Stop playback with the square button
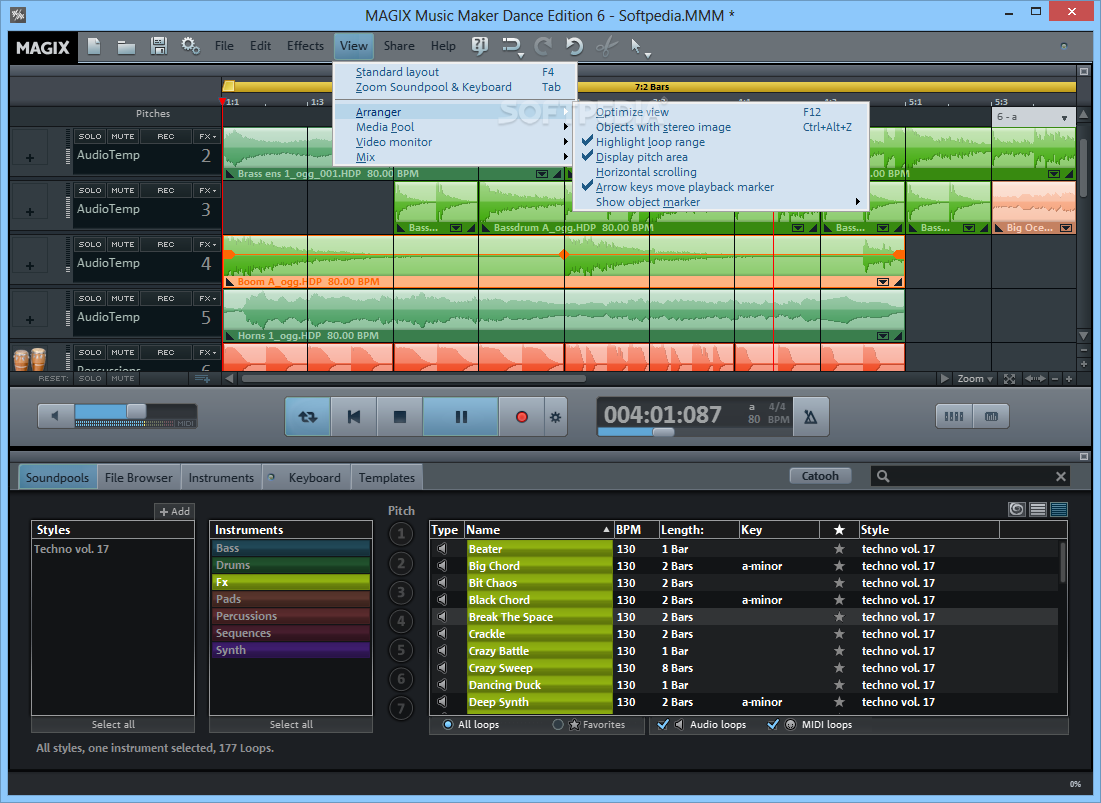This screenshot has width=1101, height=803. click(400, 417)
